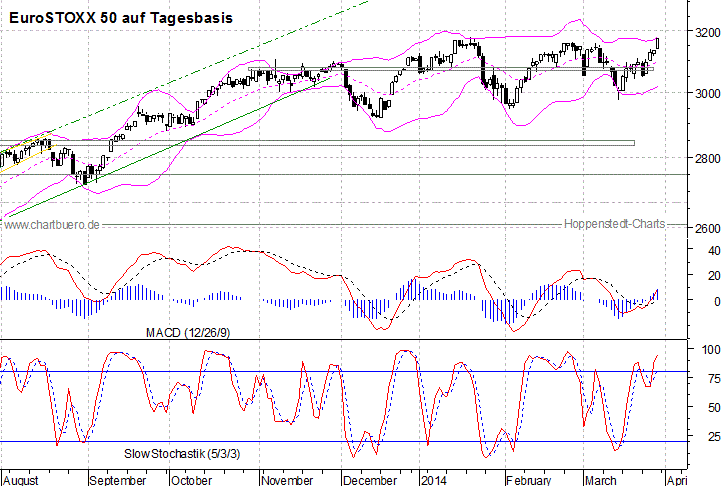The image size is (723, 486).
Task: Click the December month label
Action: tap(370, 480)
